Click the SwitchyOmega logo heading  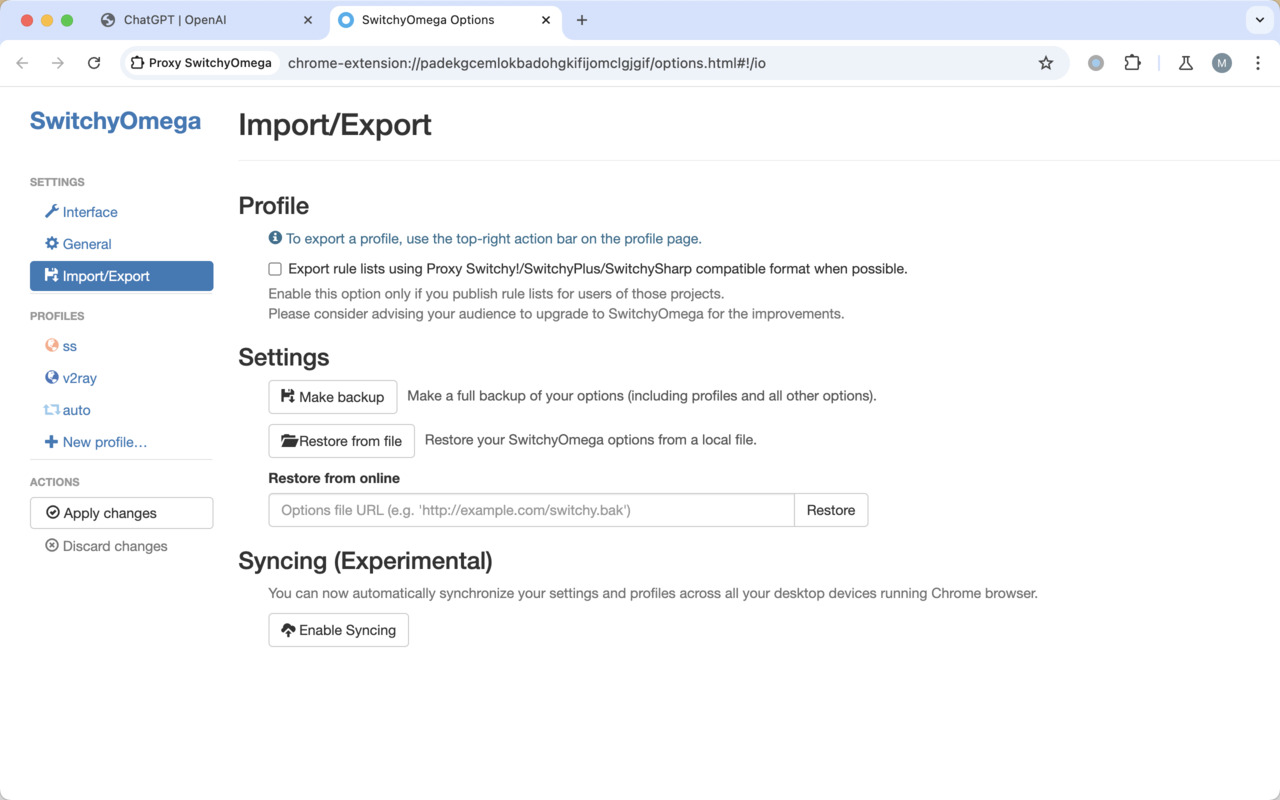point(115,121)
